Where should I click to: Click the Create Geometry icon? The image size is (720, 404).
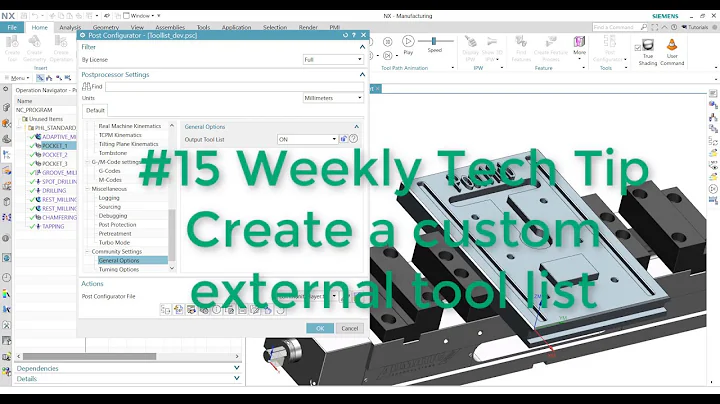click(x=34, y=42)
